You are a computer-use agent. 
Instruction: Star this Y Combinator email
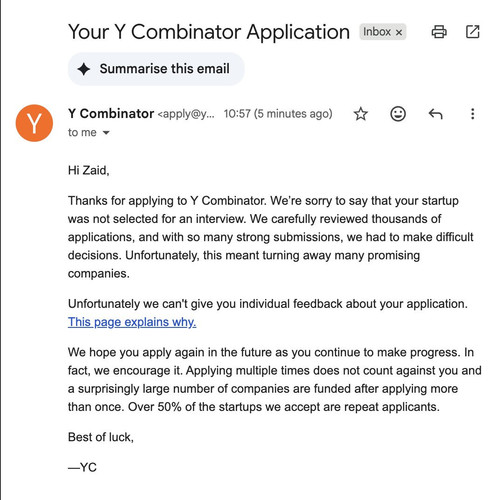coord(361,114)
